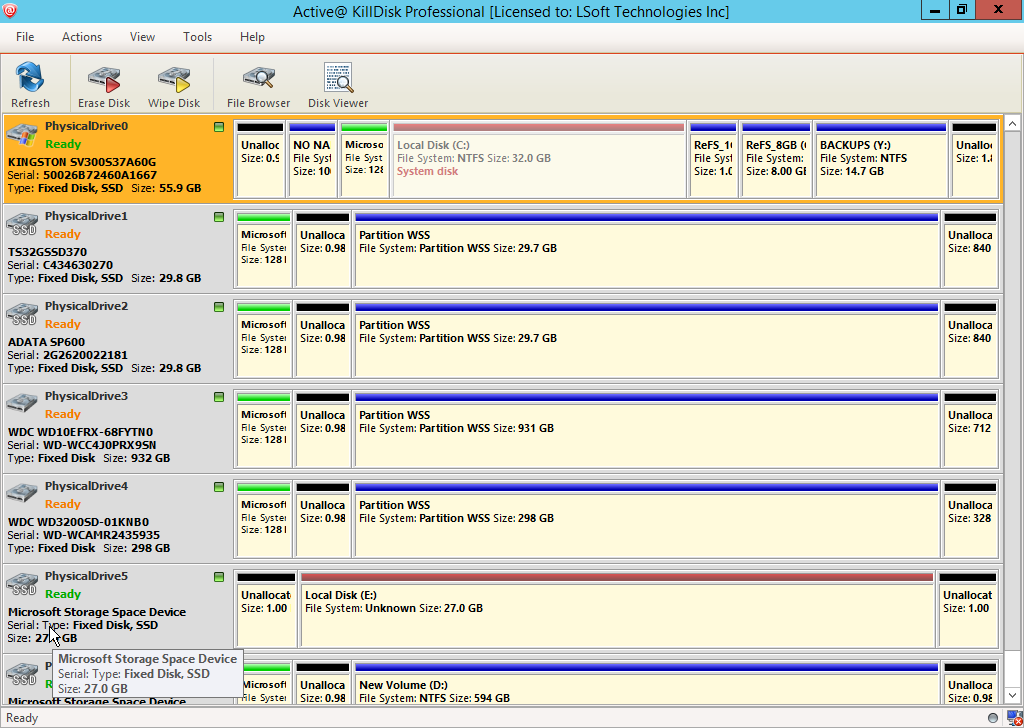Select the PhysicalDrive5 SSD drive icon
The width and height of the screenshot is (1024, 728).
point(22,586)
